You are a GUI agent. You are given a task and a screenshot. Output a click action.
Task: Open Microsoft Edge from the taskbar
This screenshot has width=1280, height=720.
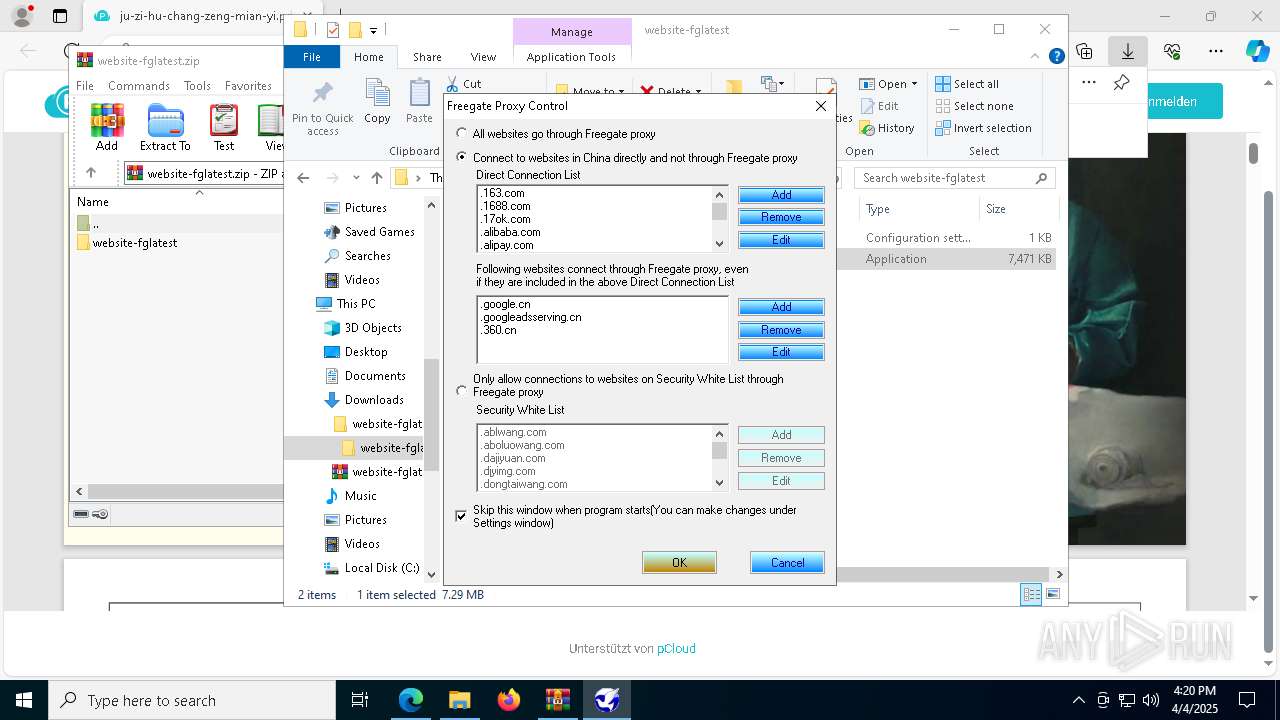coord(411,700)
